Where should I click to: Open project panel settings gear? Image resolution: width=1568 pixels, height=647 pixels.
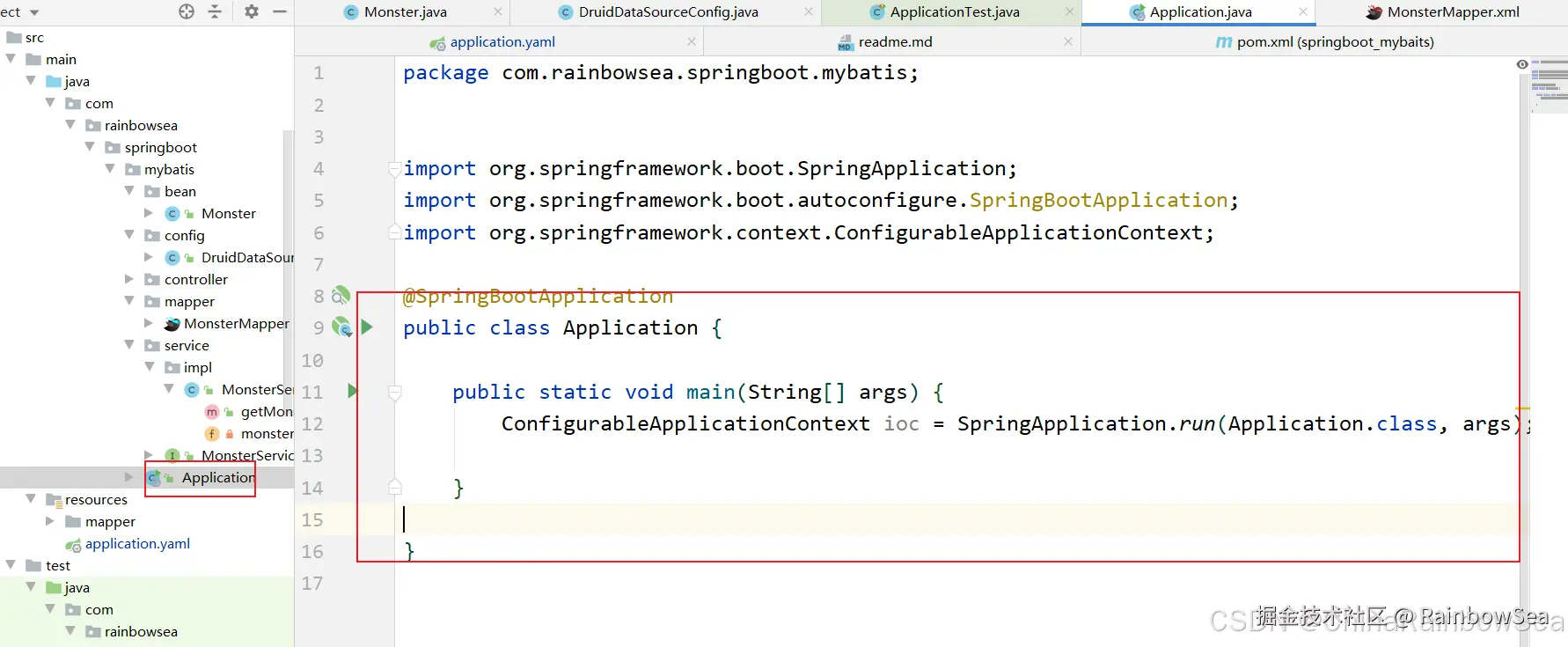[252, 11]
